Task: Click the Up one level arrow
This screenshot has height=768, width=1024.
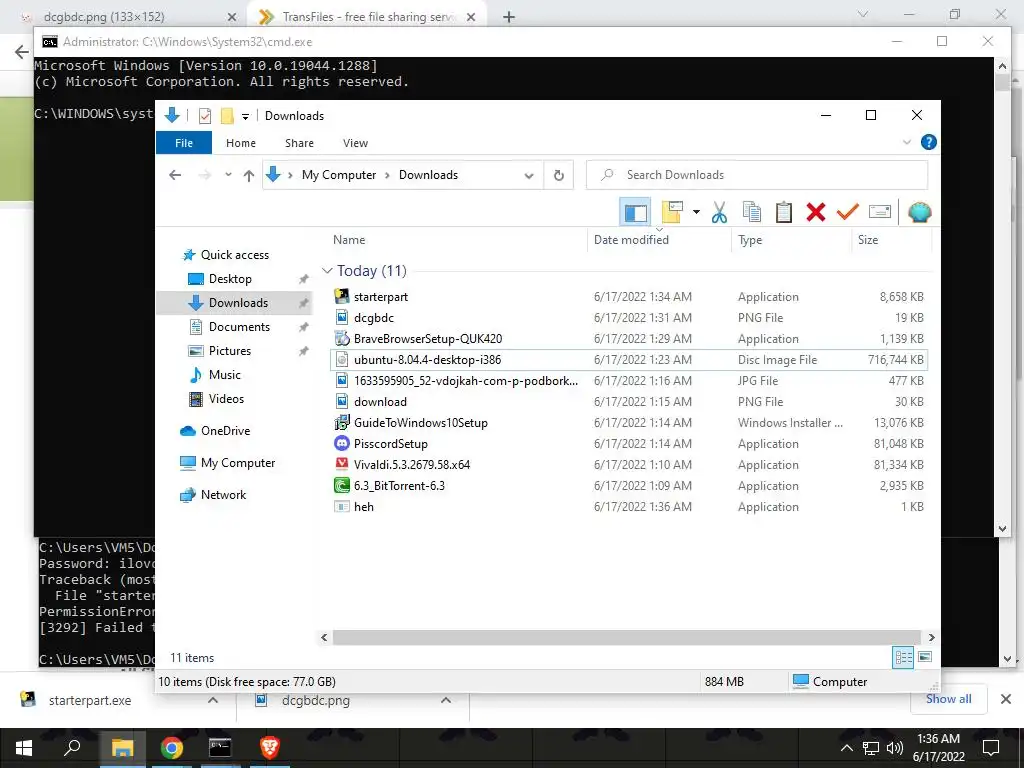Action: pos(249,175)
